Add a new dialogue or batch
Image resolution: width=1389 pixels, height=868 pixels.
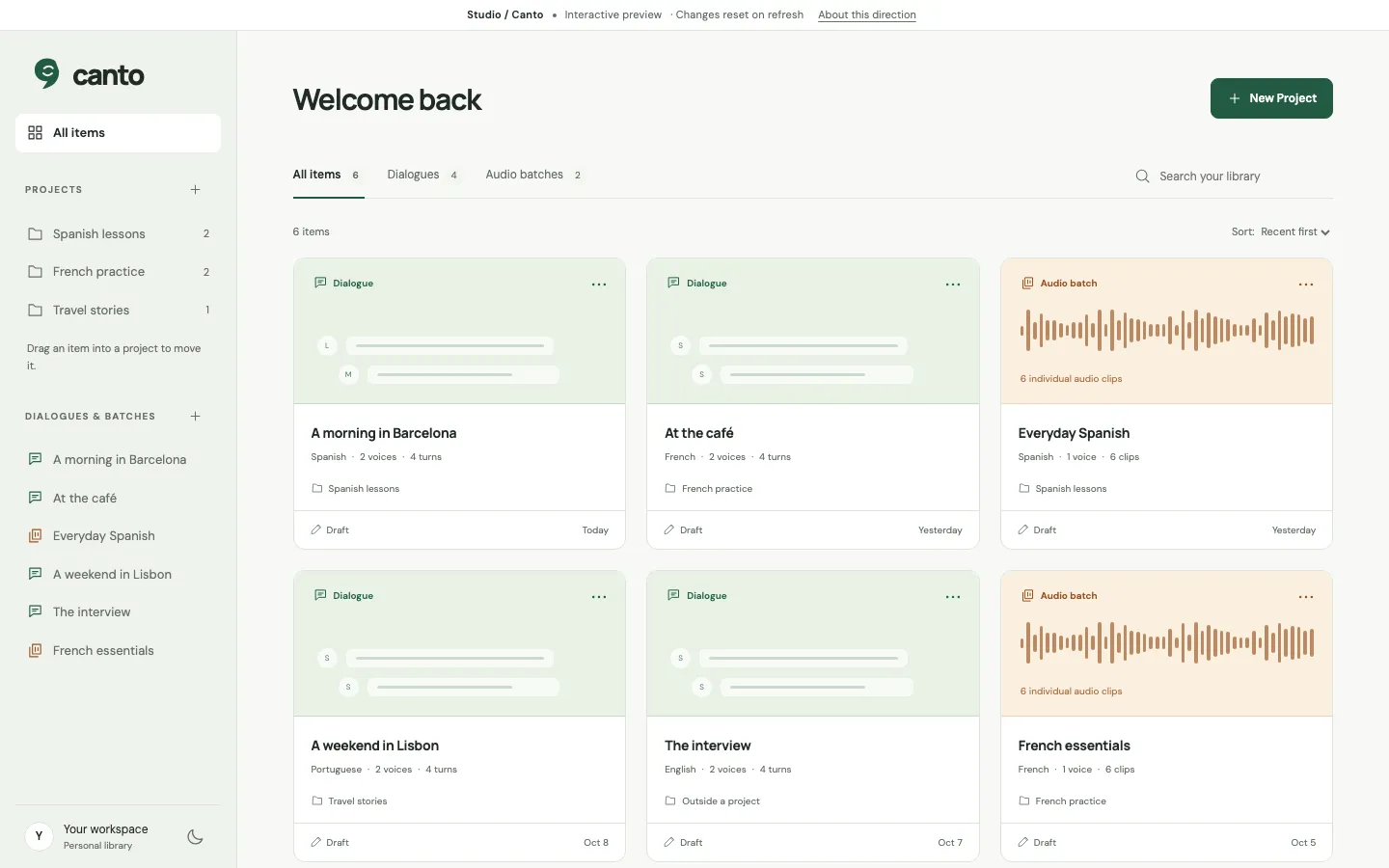click(x=195, y=417)
